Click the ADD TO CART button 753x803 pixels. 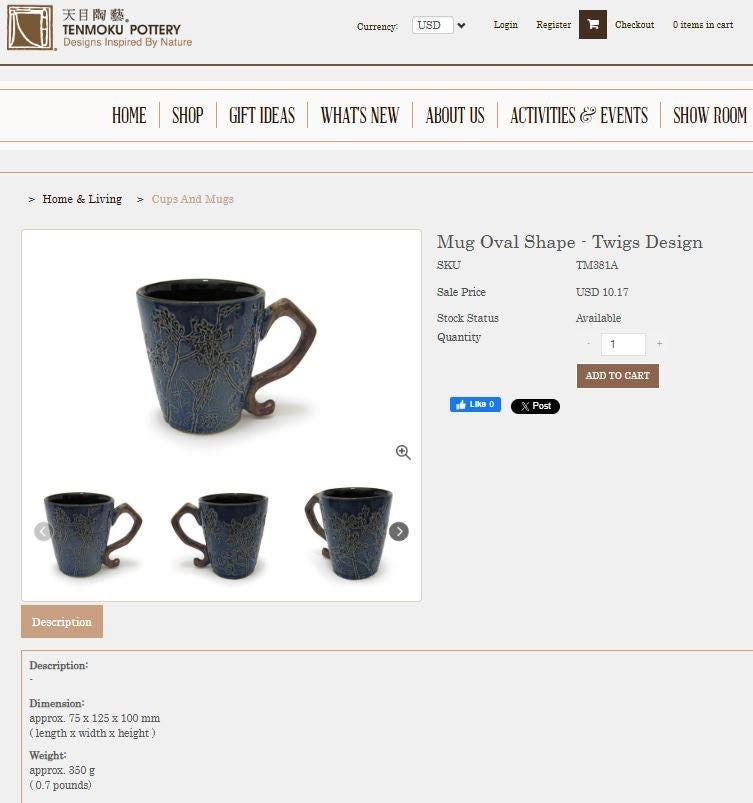tap(618, 376)
